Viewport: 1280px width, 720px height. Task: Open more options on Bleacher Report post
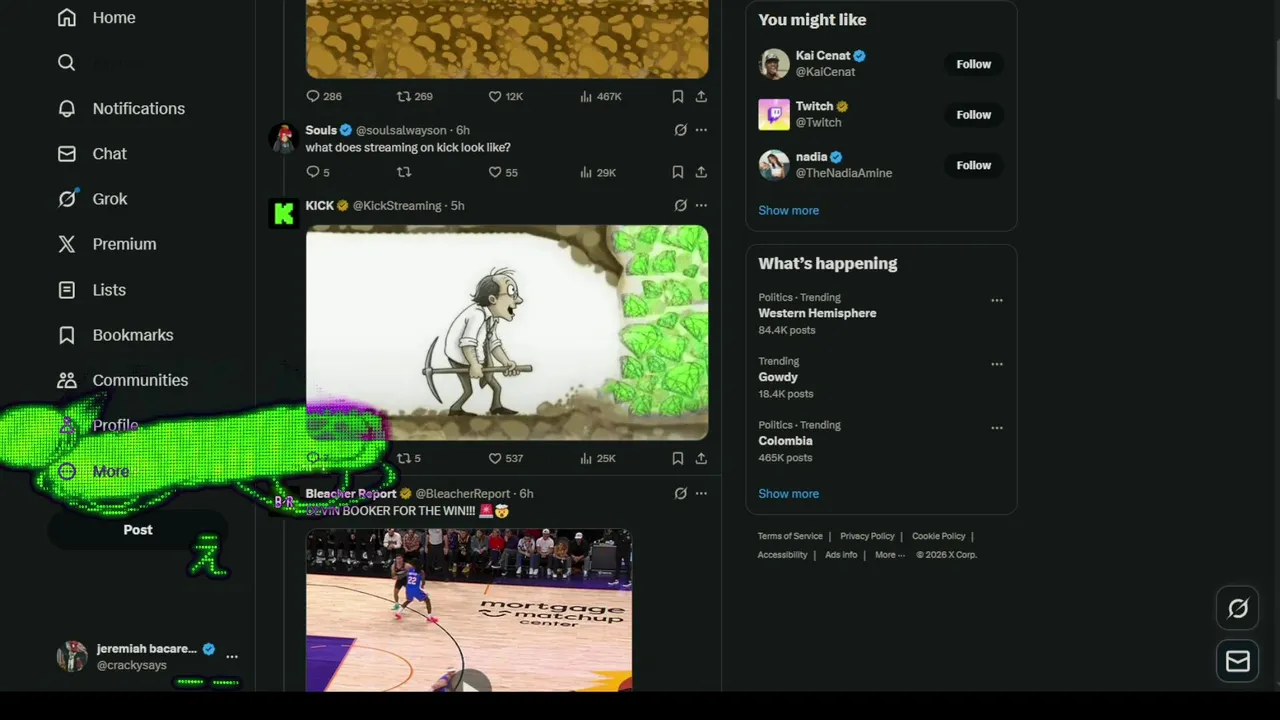[x=701, y=494]
